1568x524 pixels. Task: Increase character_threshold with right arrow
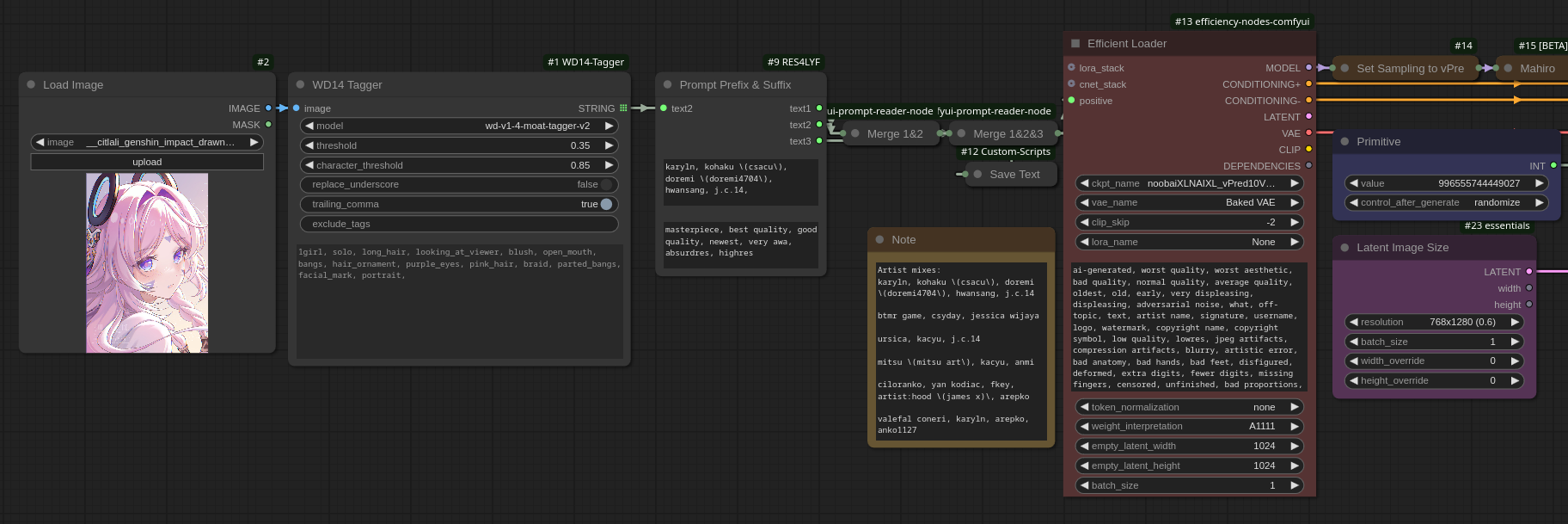click(x=609, y=165)
